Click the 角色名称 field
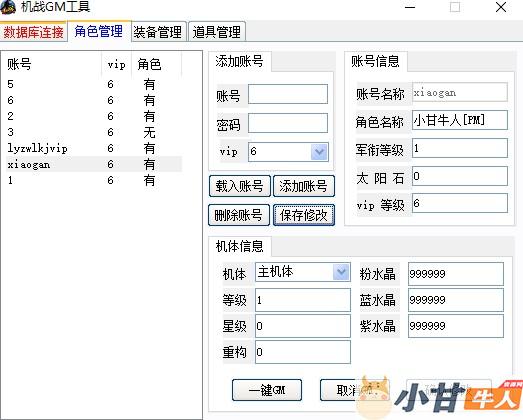 point(460,120)
